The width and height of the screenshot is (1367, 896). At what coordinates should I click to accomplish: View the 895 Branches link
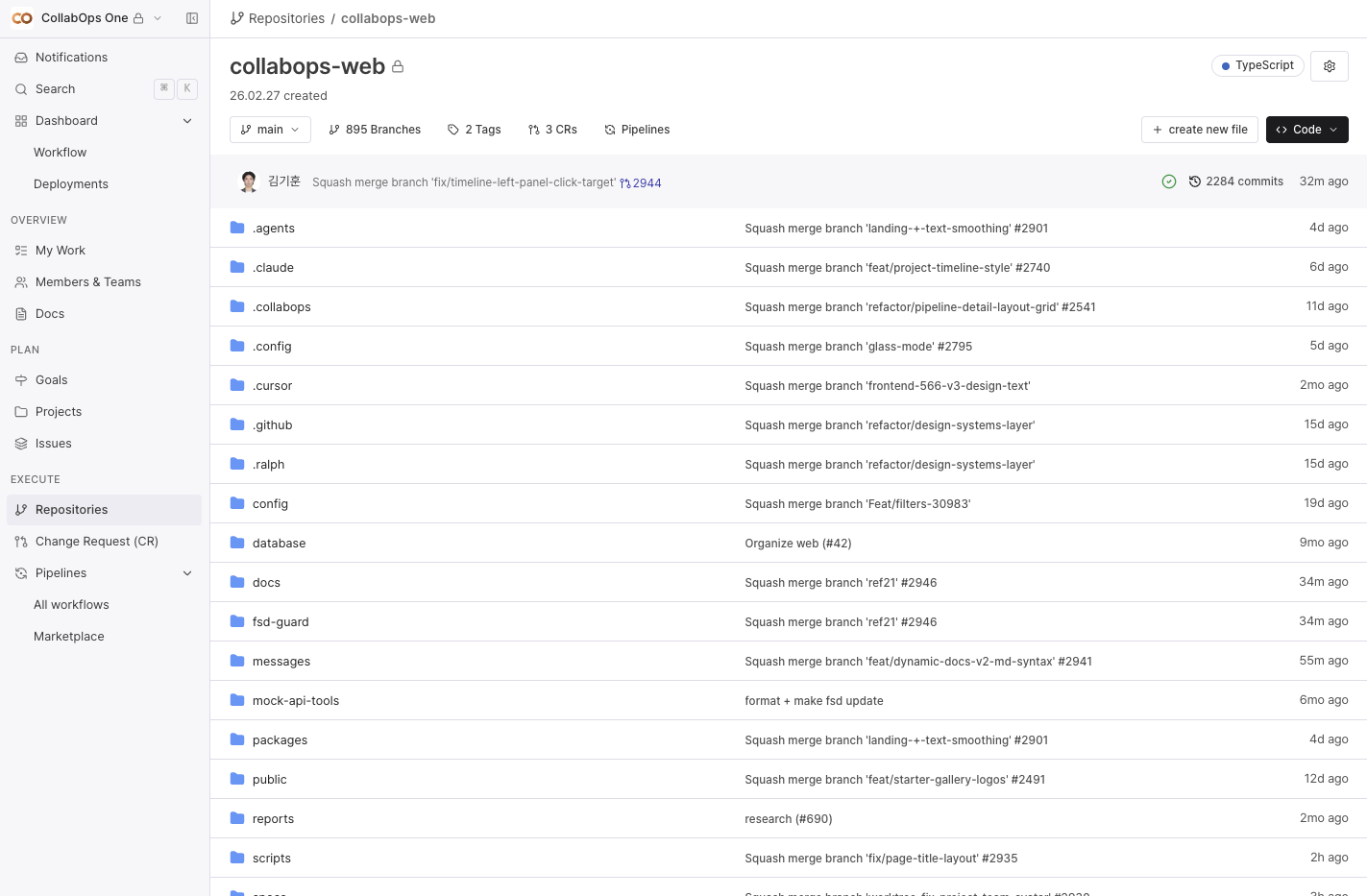pos(375,130)
